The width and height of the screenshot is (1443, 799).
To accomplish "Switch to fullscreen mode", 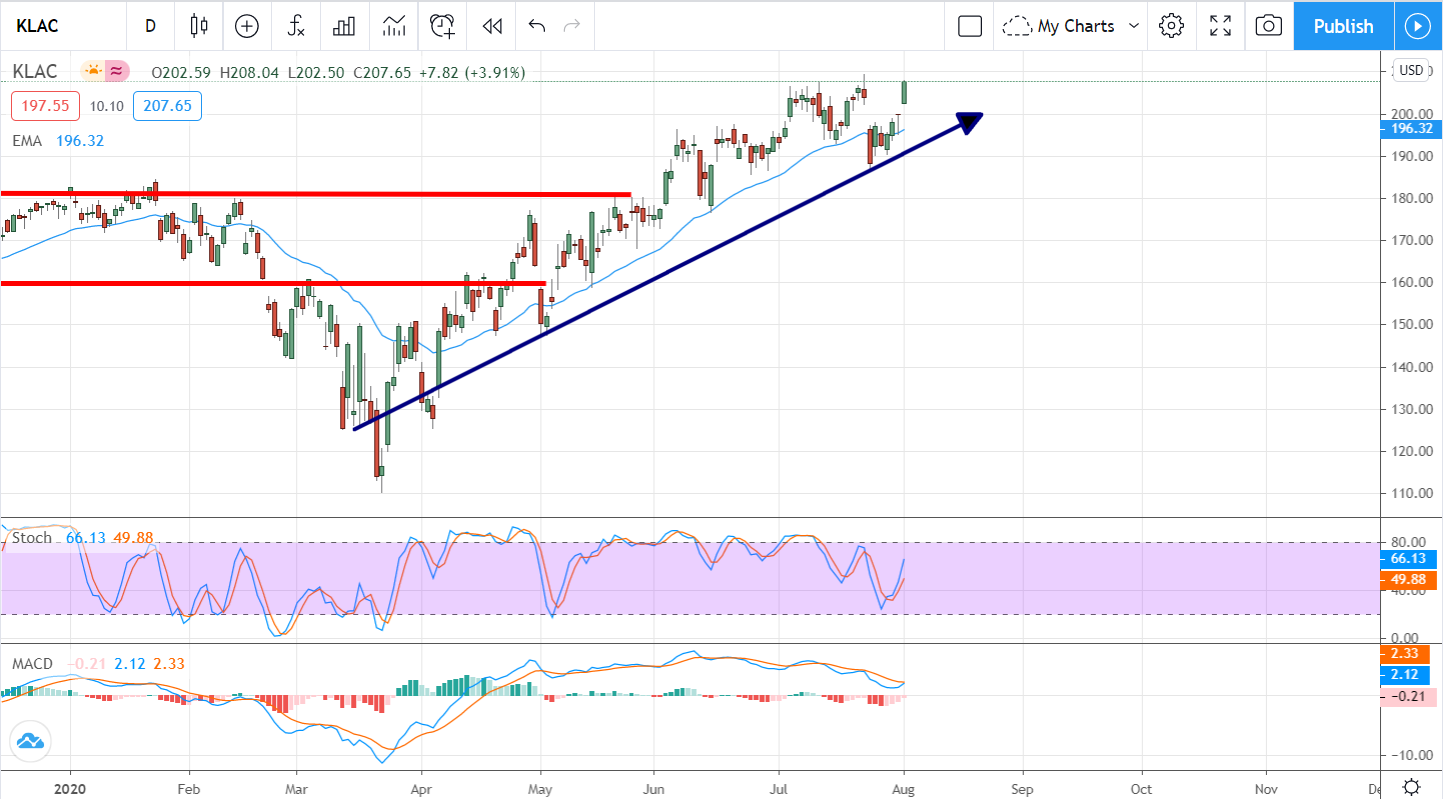I will 1220,26.
